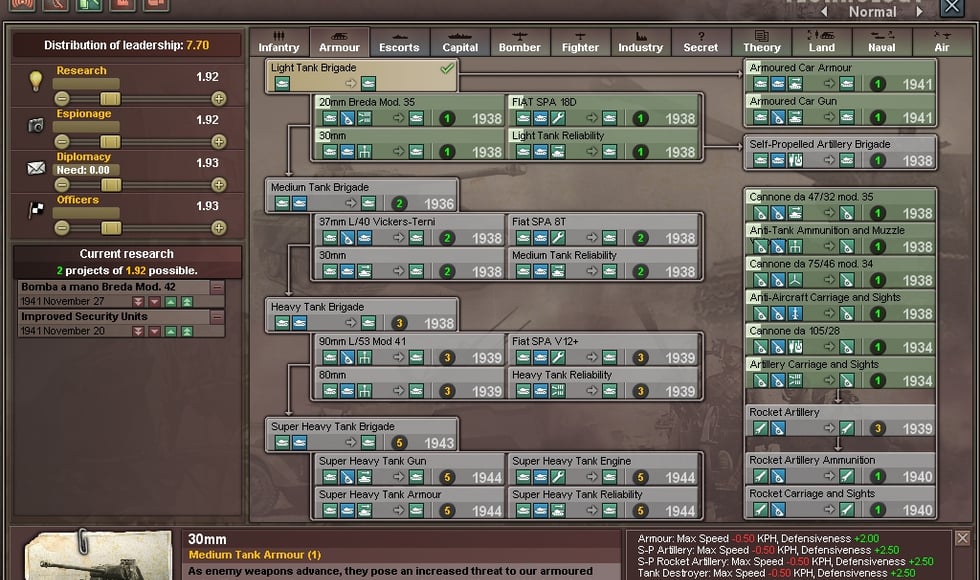Open the Fighter tech tab
The image size is (980, 580).
[x=580, y=42]
